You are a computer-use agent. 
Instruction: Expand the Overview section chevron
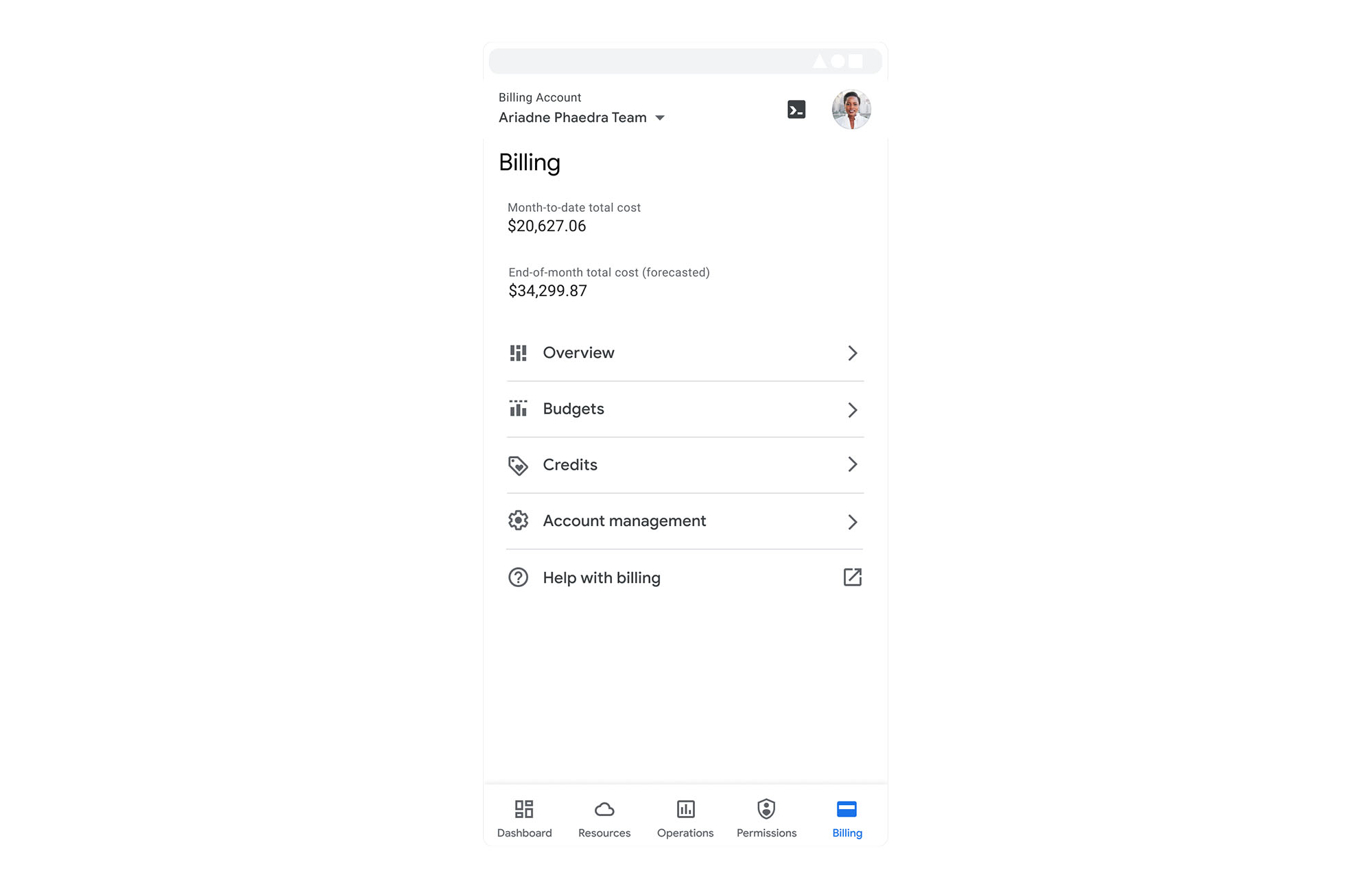point(852,352)
